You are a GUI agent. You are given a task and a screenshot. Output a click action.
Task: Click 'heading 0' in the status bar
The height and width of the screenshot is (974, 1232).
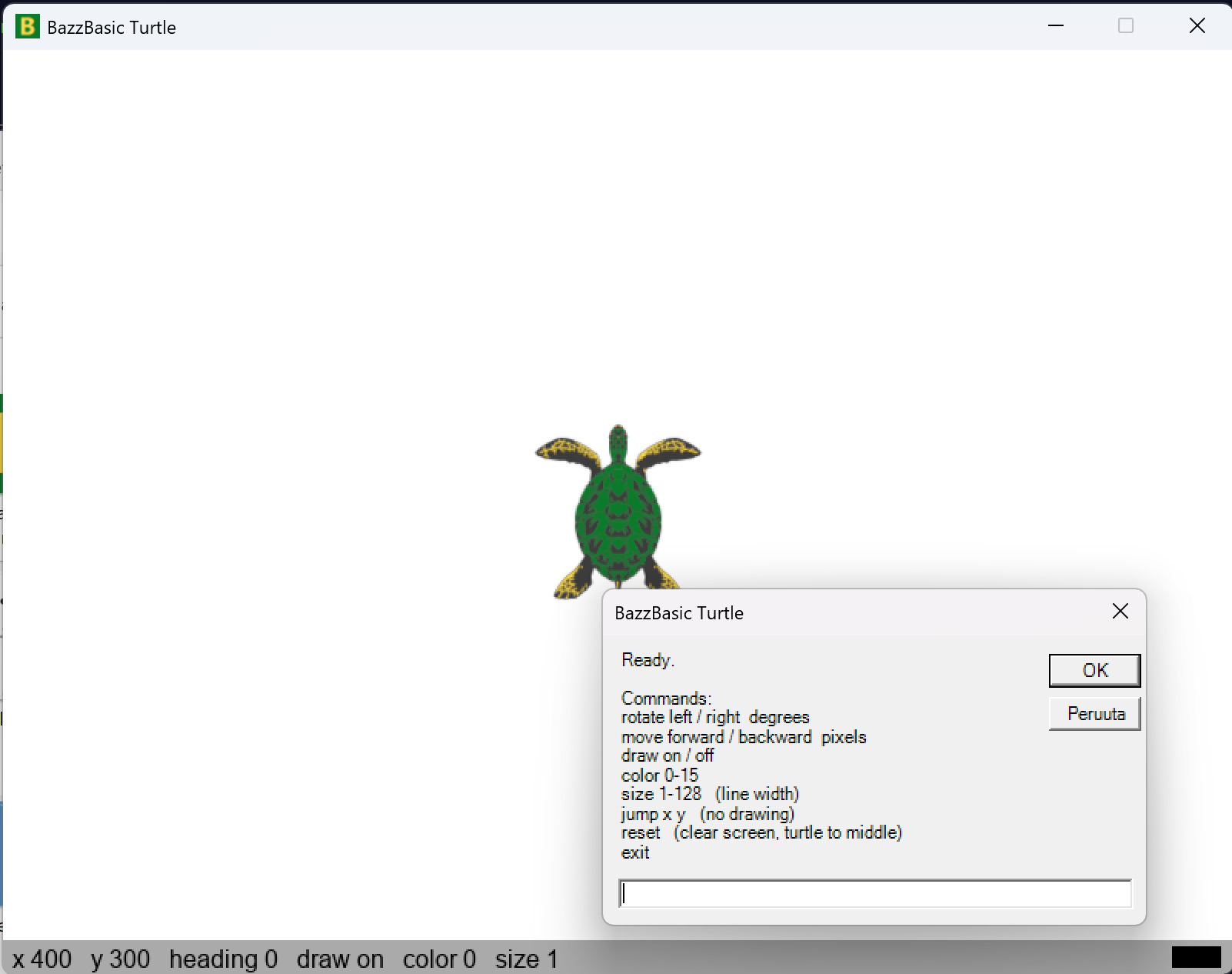(223, 959)
